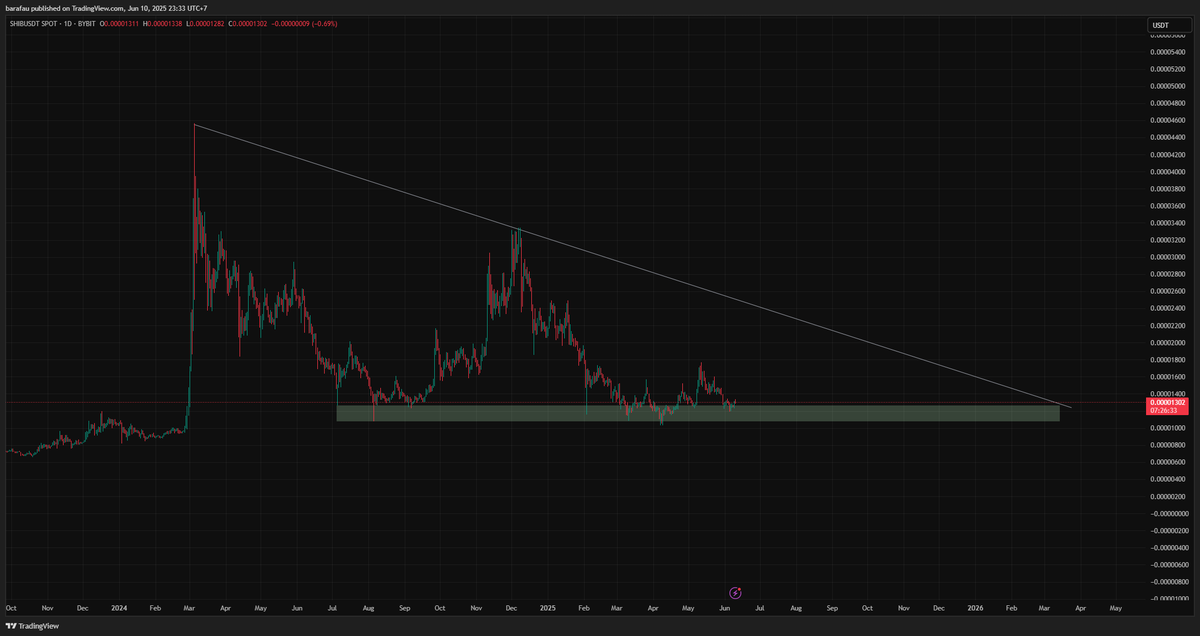The image size is (1200, 636).
Task: Click the 2025 label on time axis
Action: [547, 607]
